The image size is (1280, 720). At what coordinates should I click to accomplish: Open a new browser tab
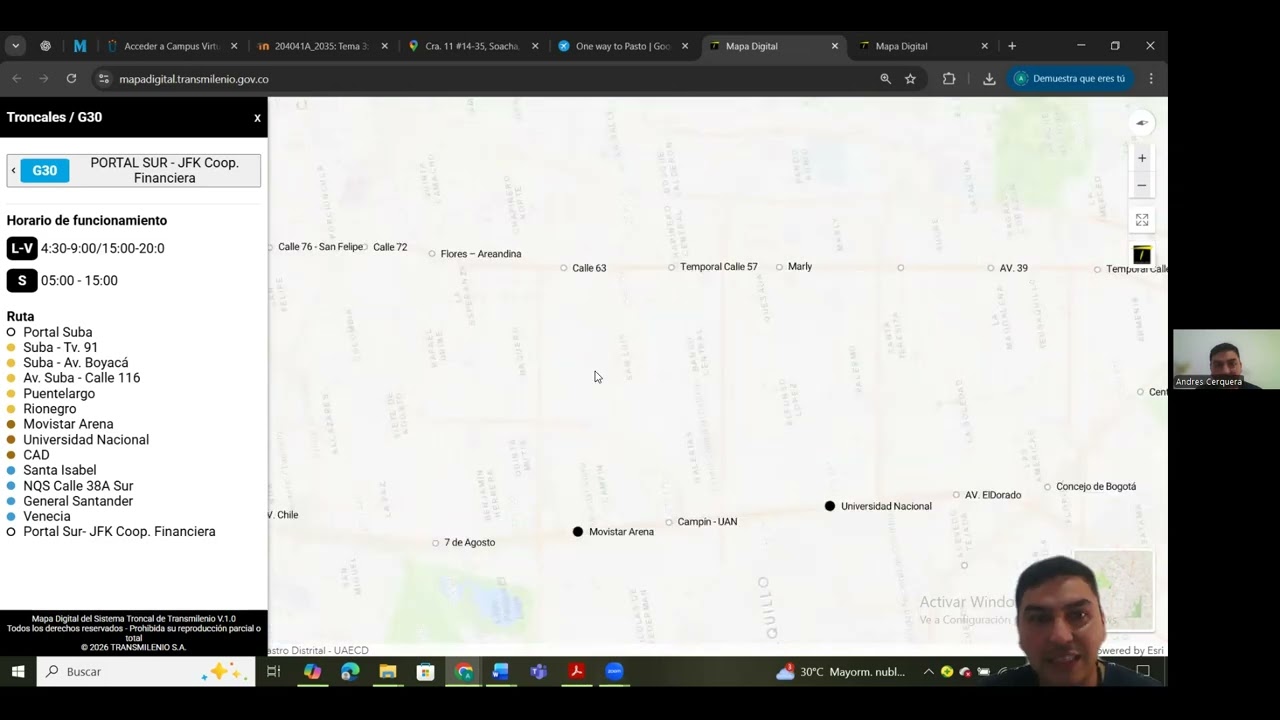[1012, 46]
